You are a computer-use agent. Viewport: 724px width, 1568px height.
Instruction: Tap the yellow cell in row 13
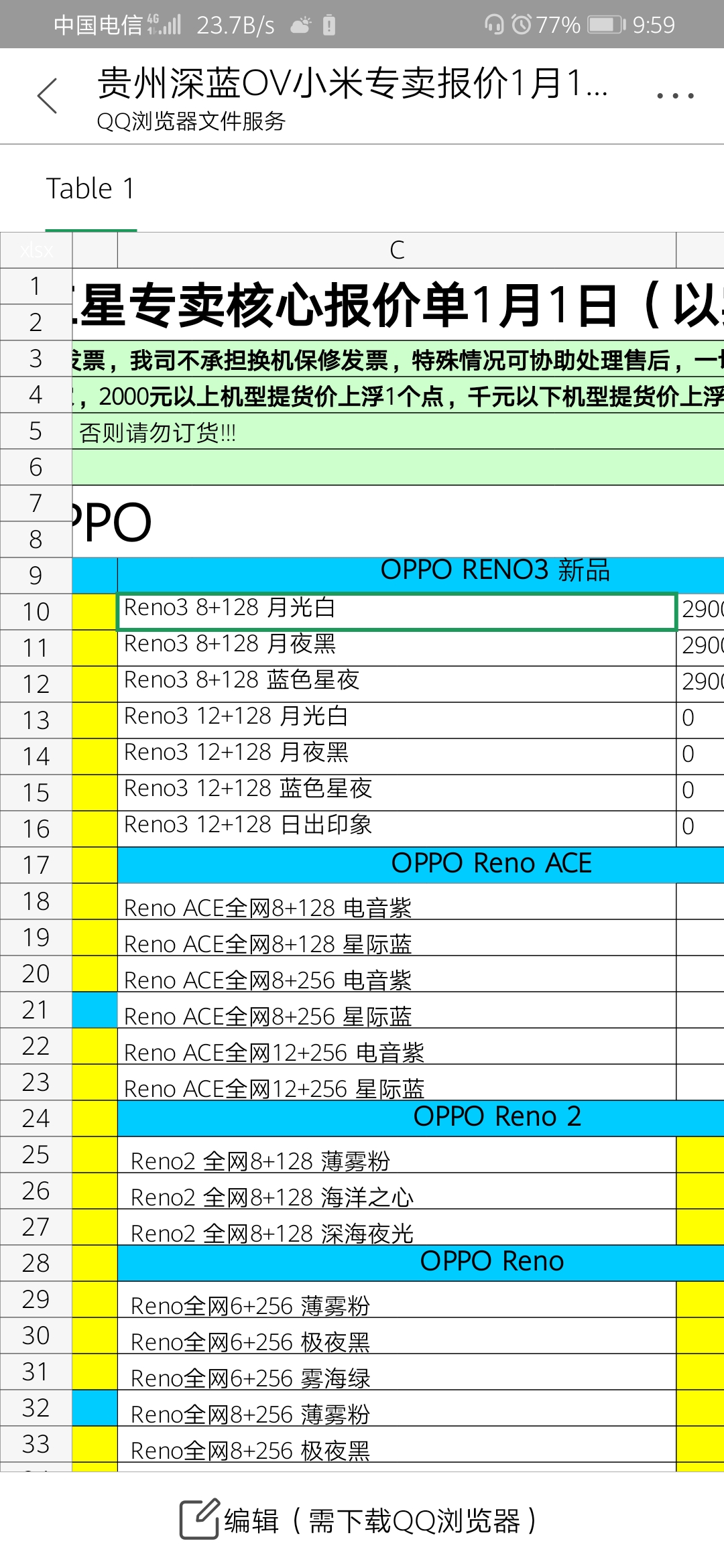click(x=95, y=720)
